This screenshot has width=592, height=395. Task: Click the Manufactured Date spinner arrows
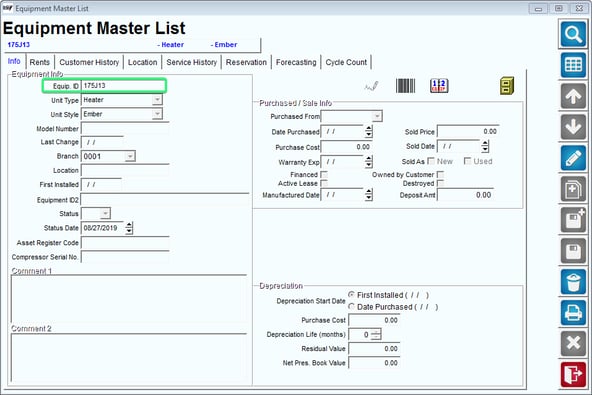coord(369,195)
